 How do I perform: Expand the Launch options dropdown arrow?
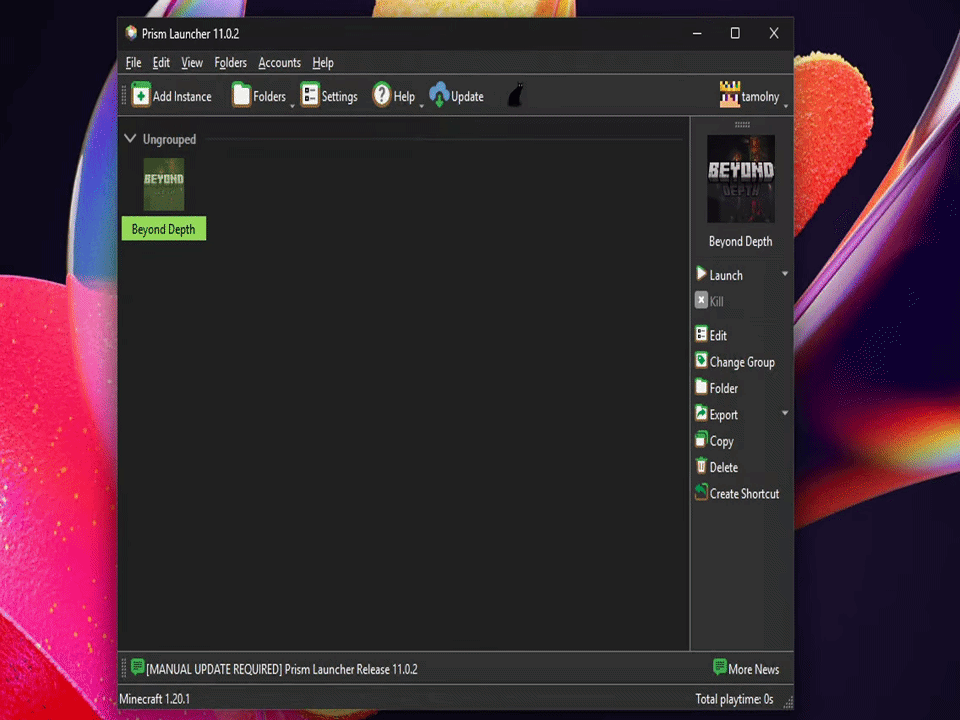(785, 274)
